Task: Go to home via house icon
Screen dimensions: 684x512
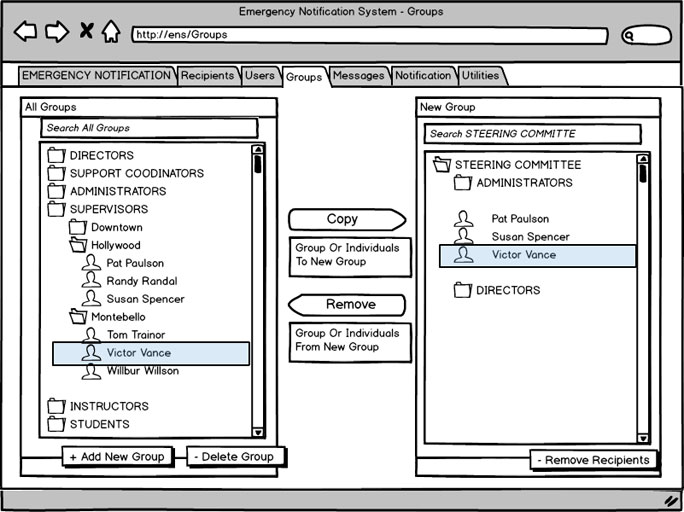Action: point(111,32)
